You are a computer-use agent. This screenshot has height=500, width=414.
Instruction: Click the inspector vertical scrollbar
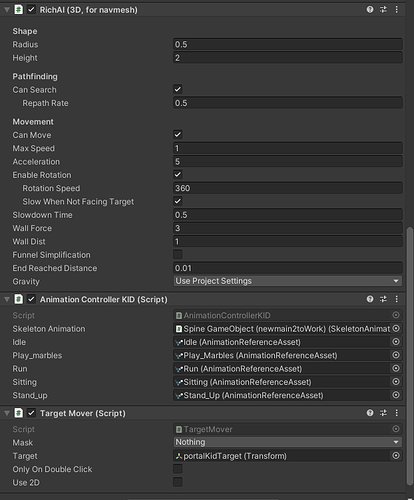[410, 357]
